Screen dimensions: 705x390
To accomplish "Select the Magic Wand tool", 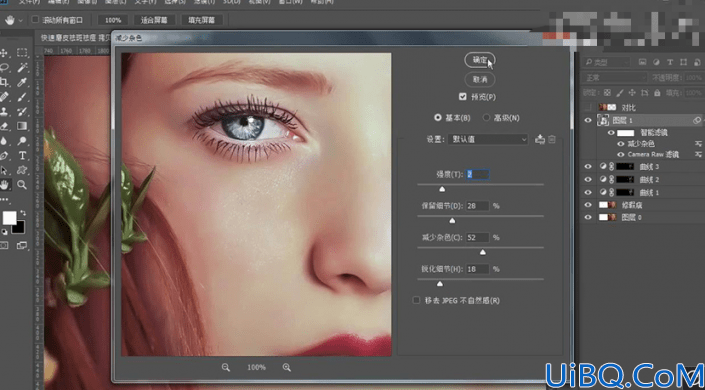I will 22,67.
